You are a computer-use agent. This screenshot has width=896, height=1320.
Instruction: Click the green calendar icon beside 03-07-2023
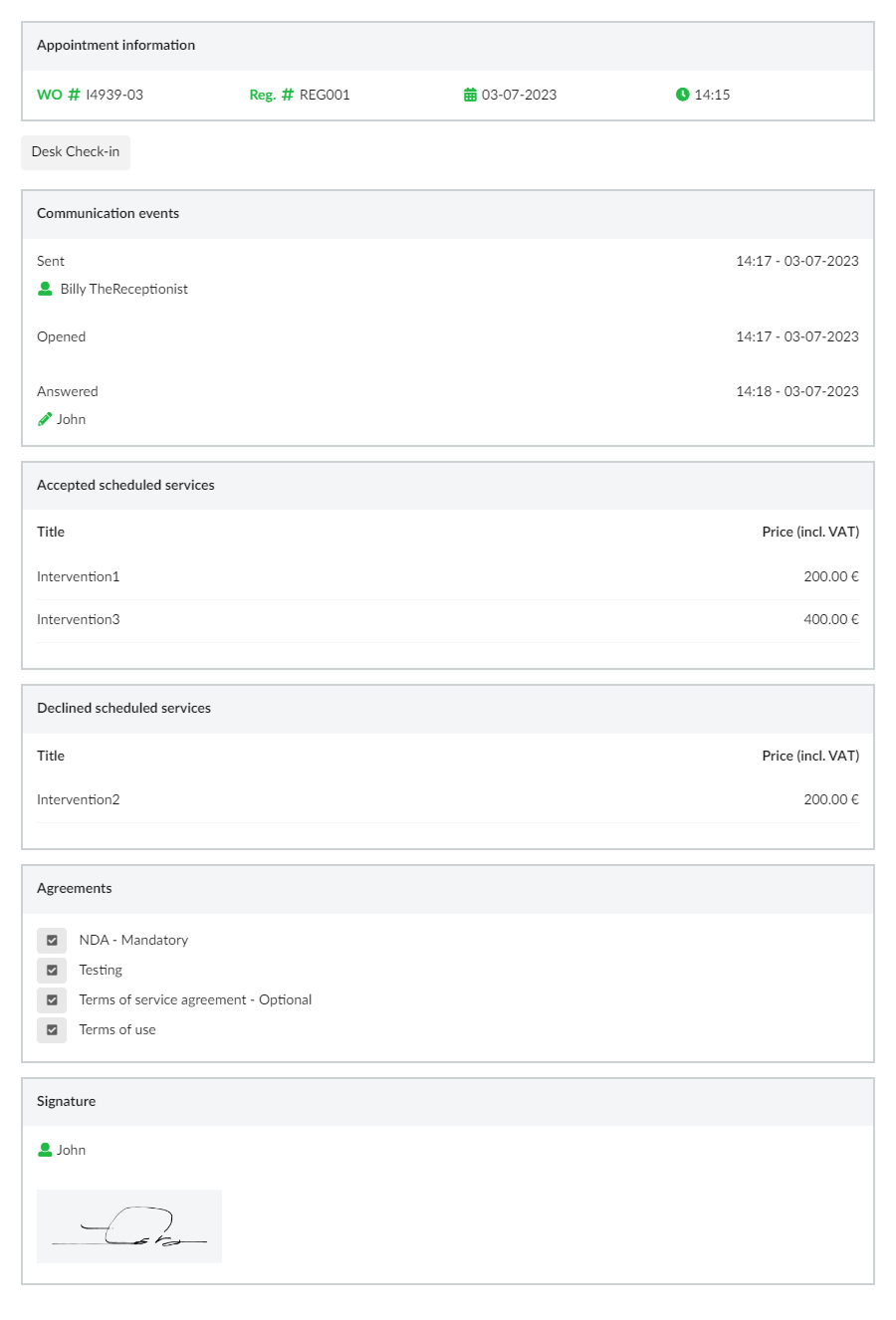(x=471, y=95)
